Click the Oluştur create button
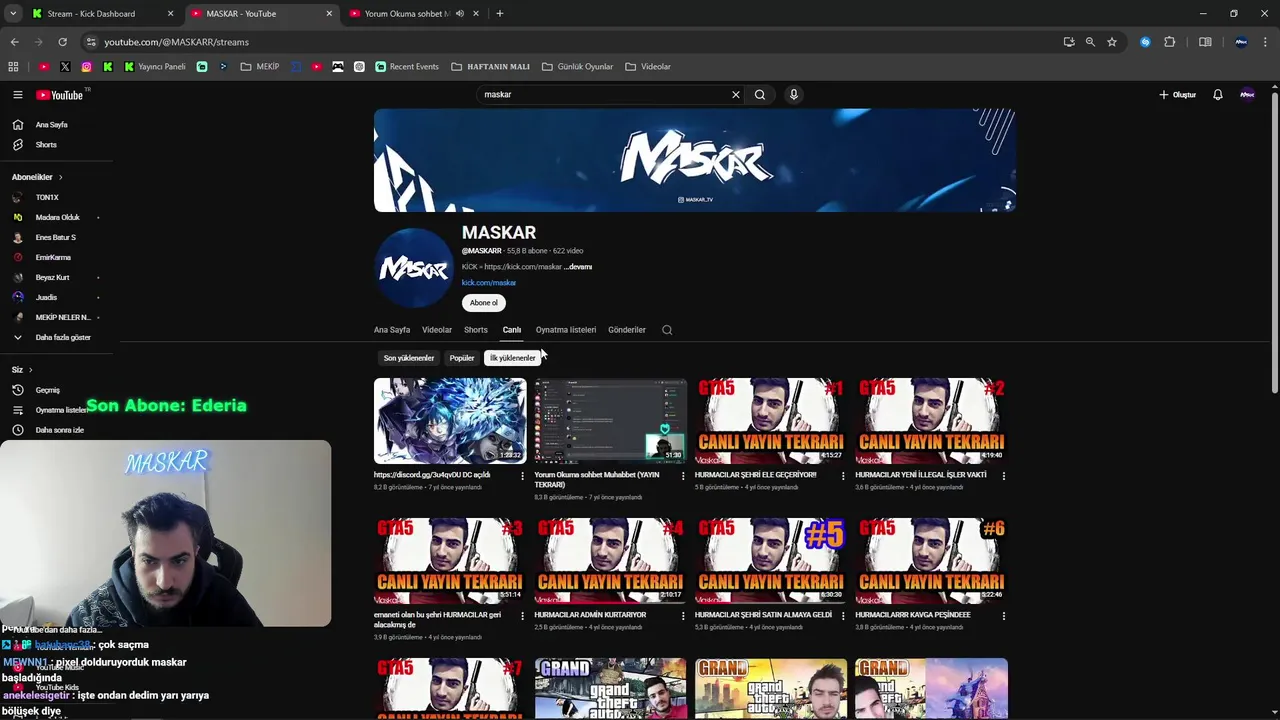 coord(1178,95)
